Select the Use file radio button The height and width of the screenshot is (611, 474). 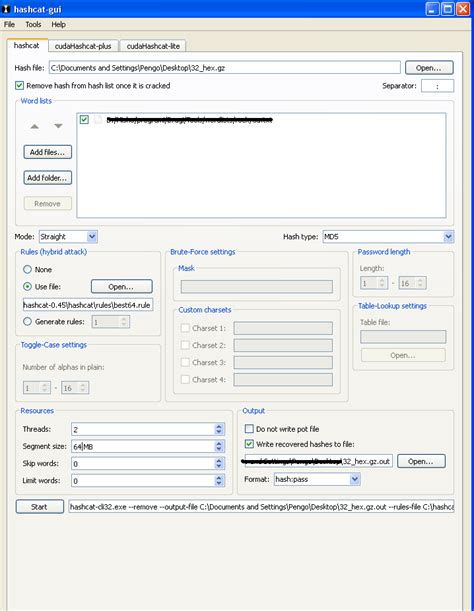click(x=27, y=286)
